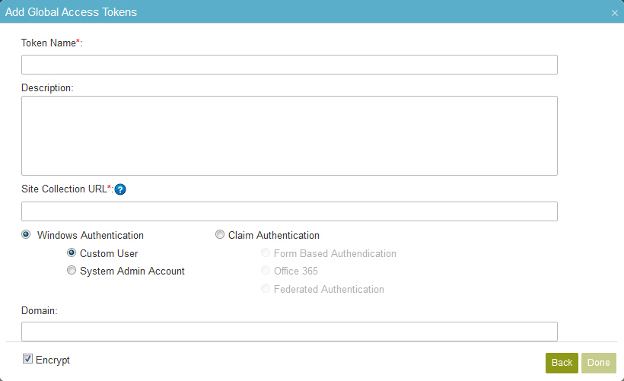624x381 pixels.
Task: Select the Form Based Authentication radio button
Action: tap(265, 252)
